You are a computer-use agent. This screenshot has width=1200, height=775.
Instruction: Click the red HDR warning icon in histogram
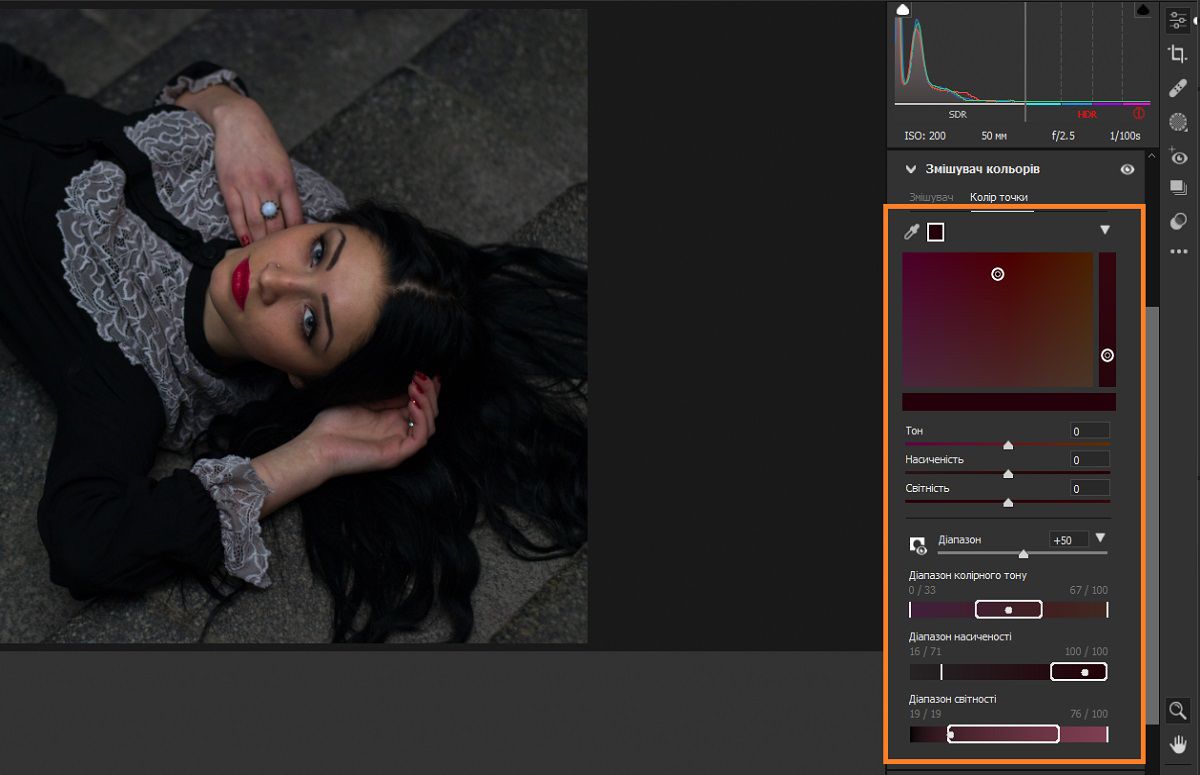coord(1138,114)
